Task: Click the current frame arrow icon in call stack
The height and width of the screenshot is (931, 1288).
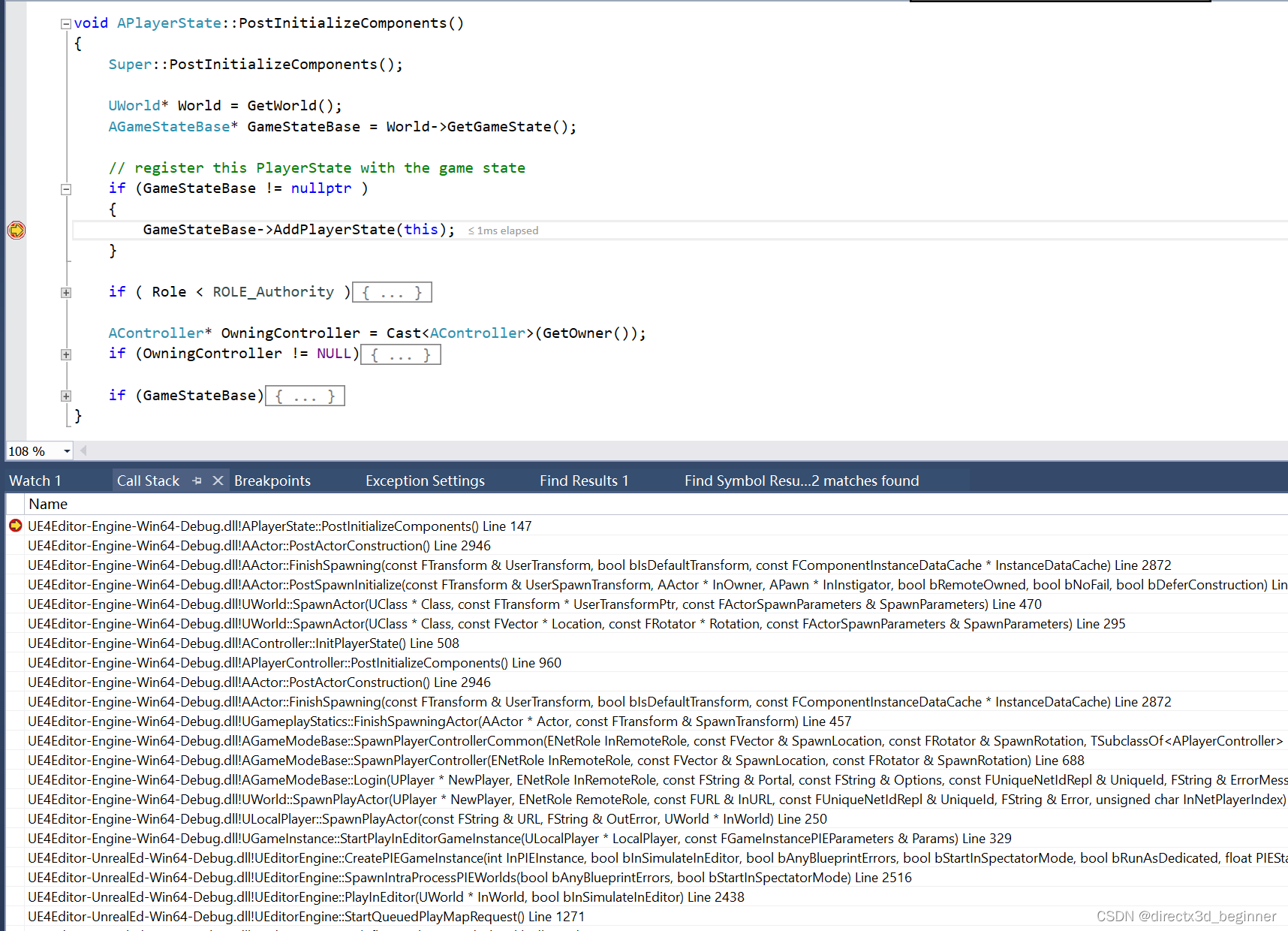Action: [15, 526]
